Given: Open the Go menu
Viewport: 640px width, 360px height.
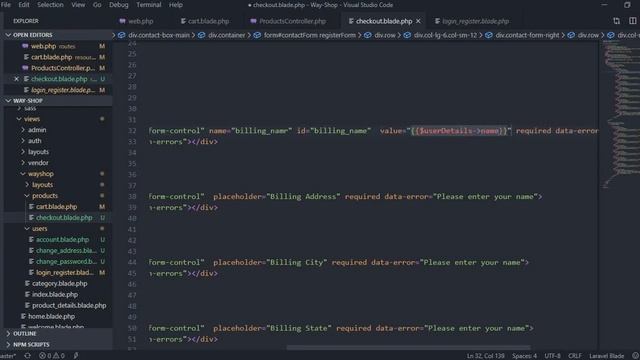Looking at the screenshot, I should point(97,5).
